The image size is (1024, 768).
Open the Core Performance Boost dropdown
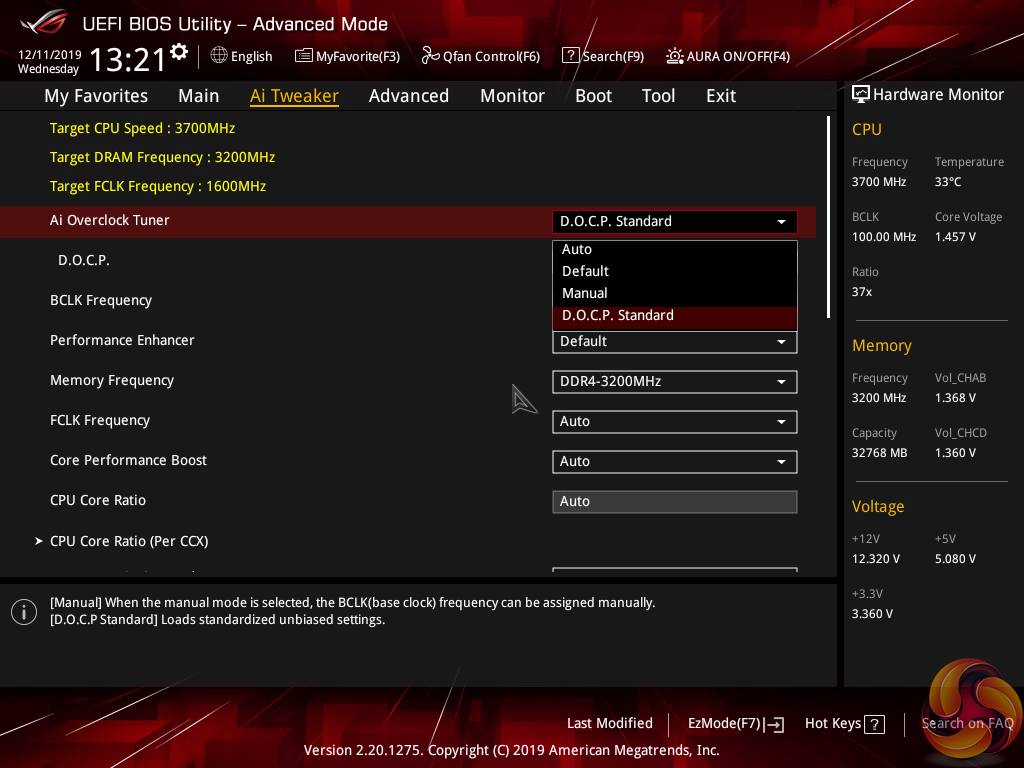tap(675, 461)
